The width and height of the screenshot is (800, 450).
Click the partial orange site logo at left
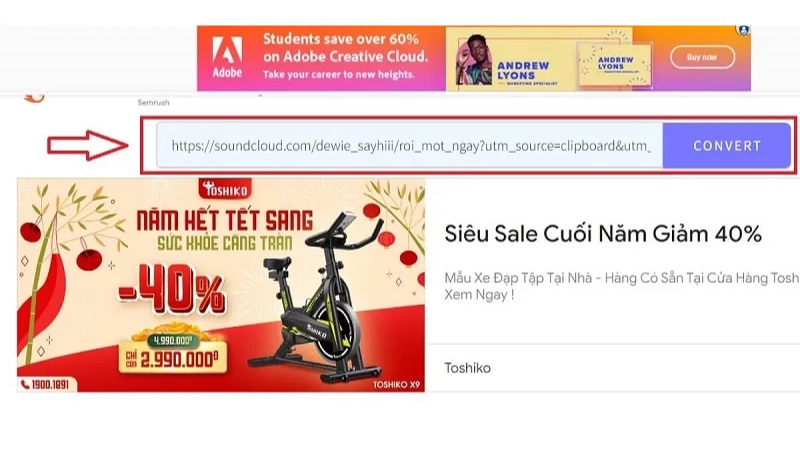tap(34, 98)
